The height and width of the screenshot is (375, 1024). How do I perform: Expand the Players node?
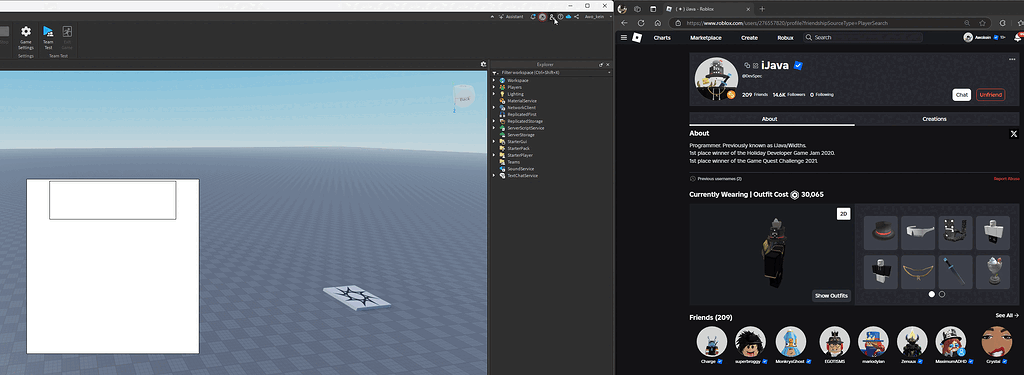point(494,87)
